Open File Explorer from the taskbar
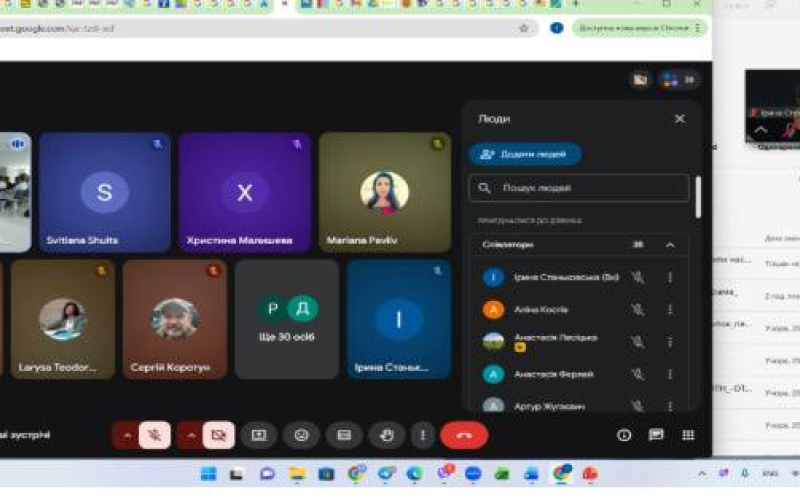 [x=296, y=474]
